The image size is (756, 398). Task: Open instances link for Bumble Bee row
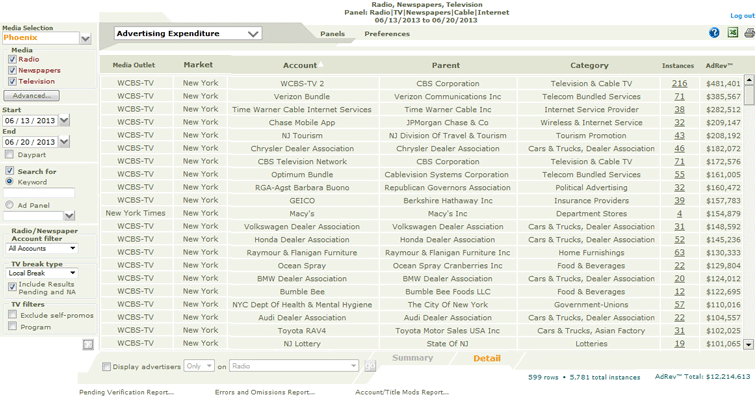(679, 292)
